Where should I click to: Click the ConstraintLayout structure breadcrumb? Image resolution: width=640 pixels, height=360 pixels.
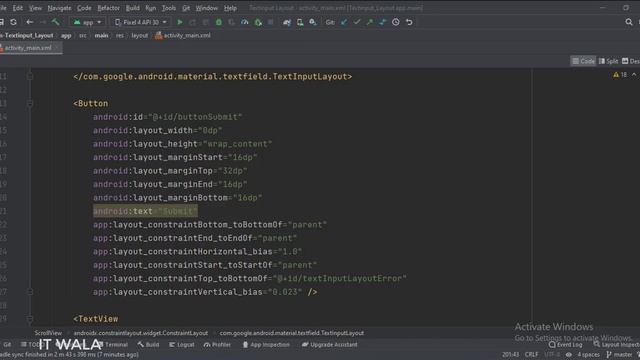coord(141,333)
